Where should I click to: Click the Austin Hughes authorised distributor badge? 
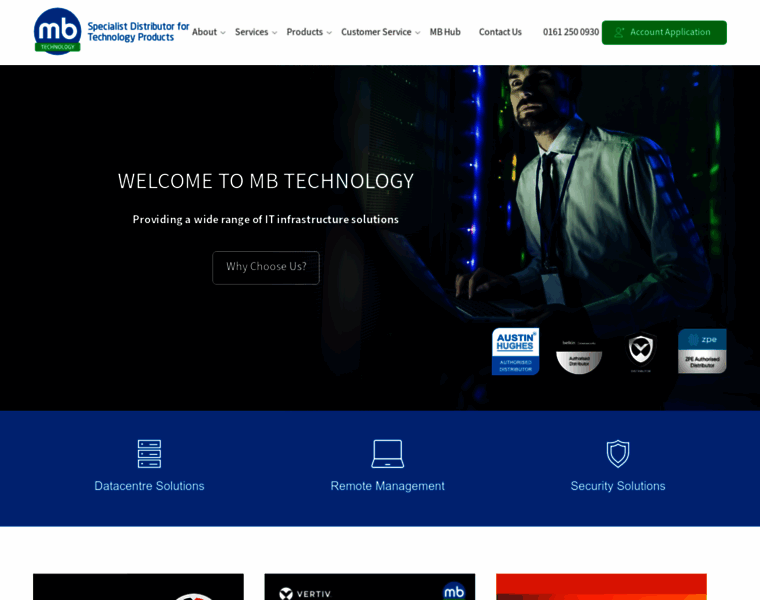click(515, 351)
